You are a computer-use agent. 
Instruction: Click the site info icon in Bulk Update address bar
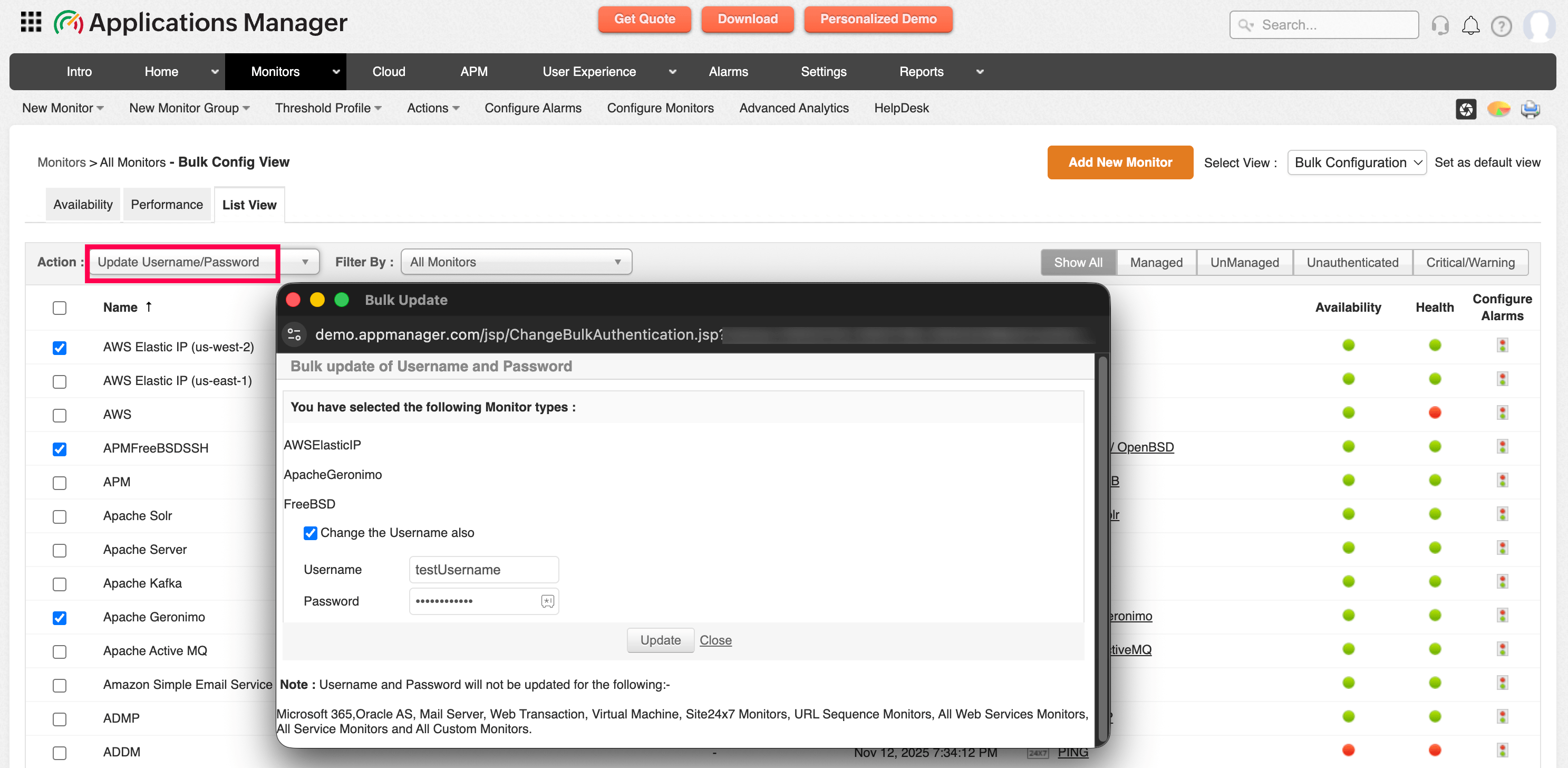pos(295,334)
